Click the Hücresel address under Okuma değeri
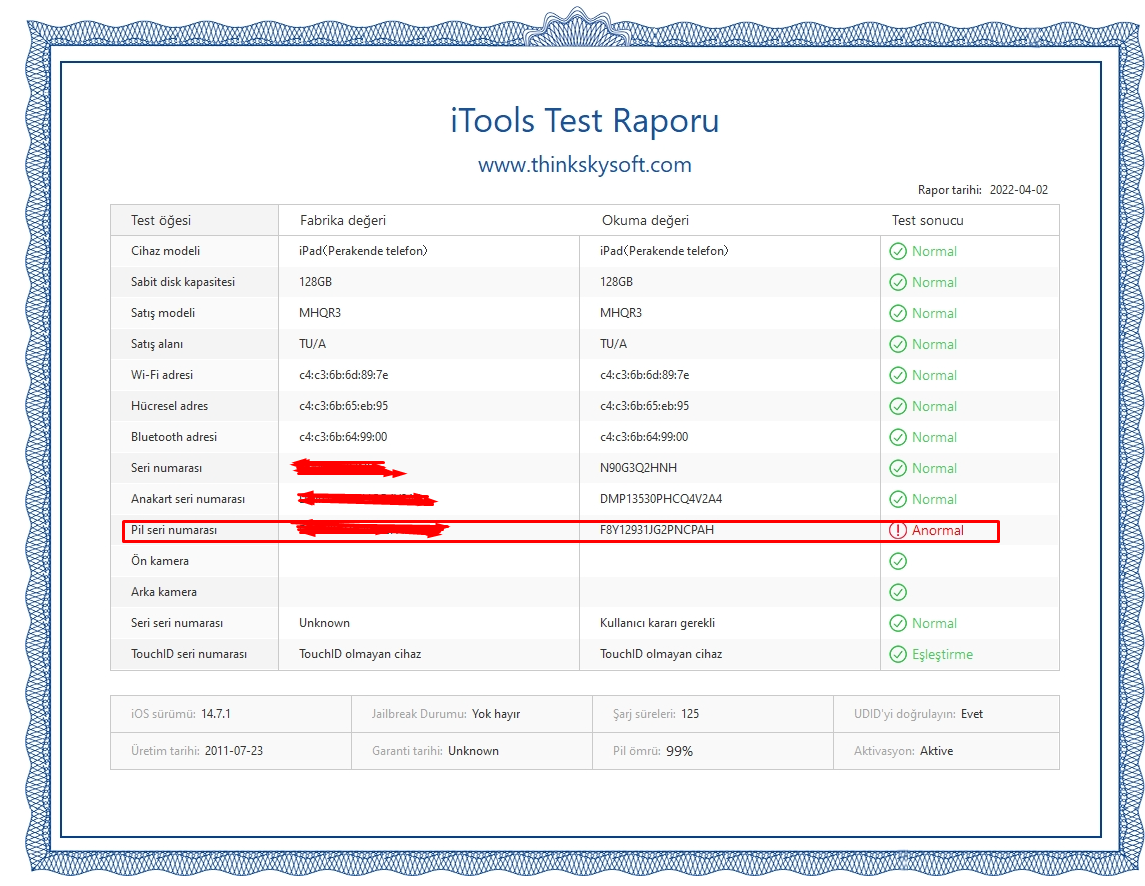The width and height of the screenshot is (1145, 886). [644, 406]
